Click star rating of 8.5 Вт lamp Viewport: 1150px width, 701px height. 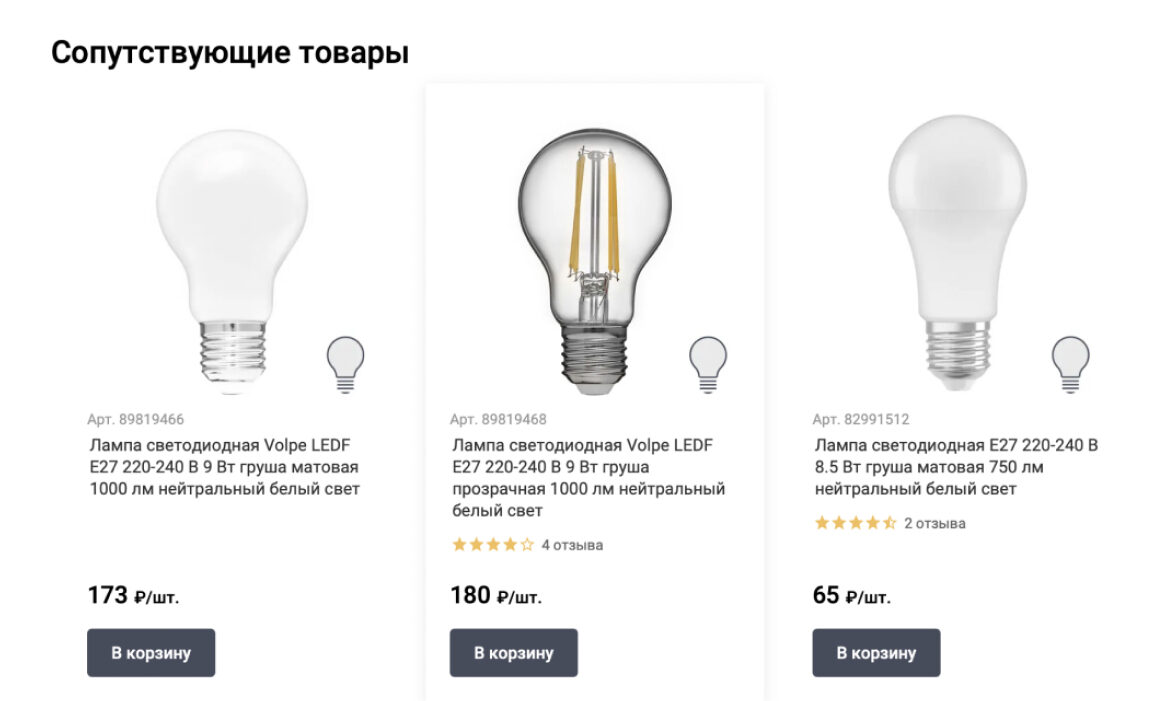[855, 523]
